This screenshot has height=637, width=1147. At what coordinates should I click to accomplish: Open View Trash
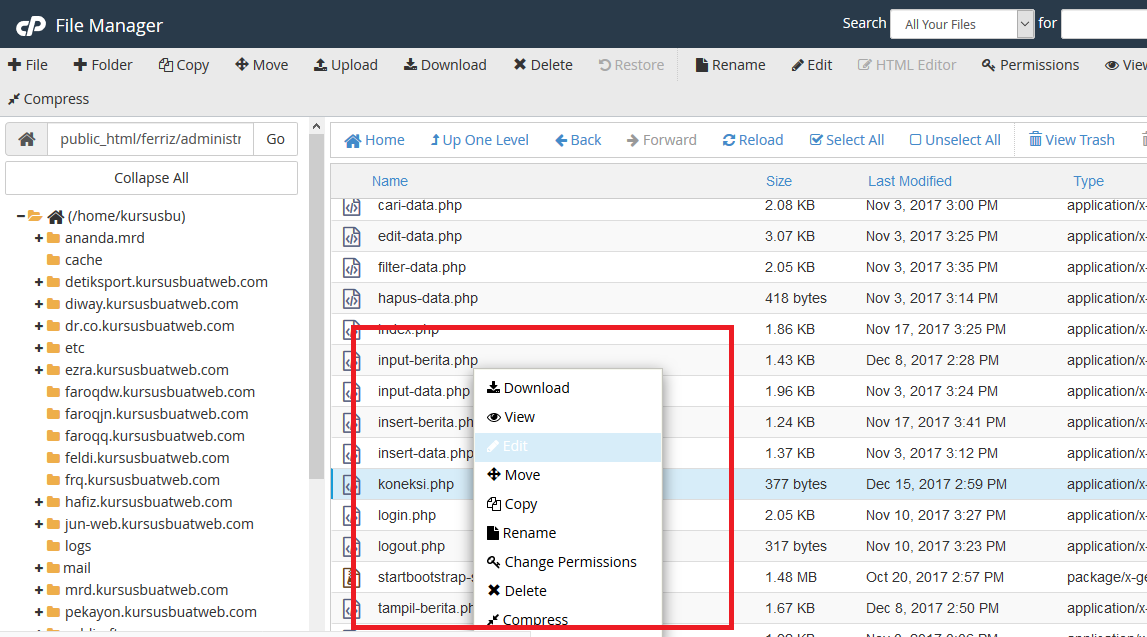point(1071,140)
